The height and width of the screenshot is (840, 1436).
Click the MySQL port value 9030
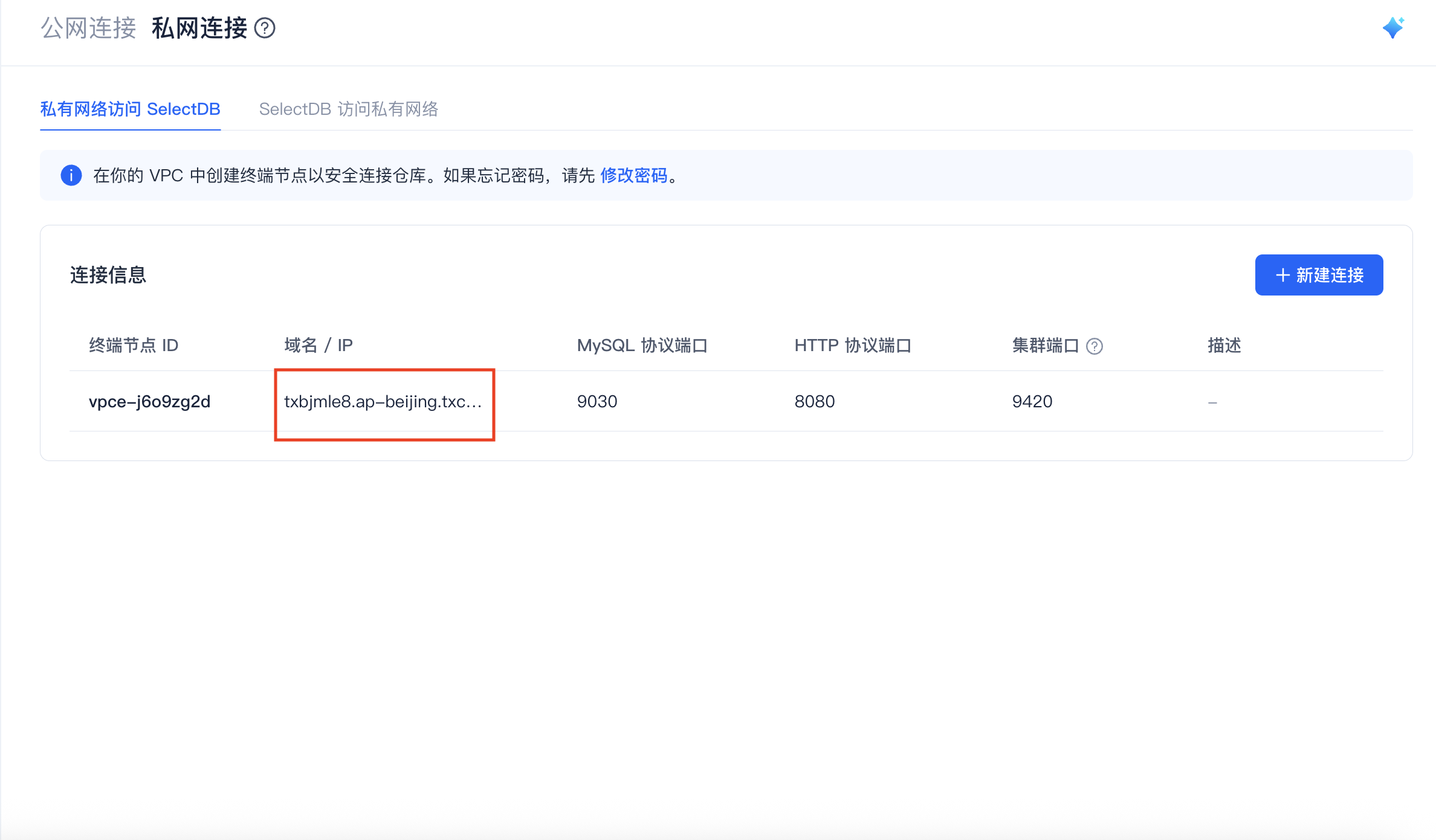point(597,401)
